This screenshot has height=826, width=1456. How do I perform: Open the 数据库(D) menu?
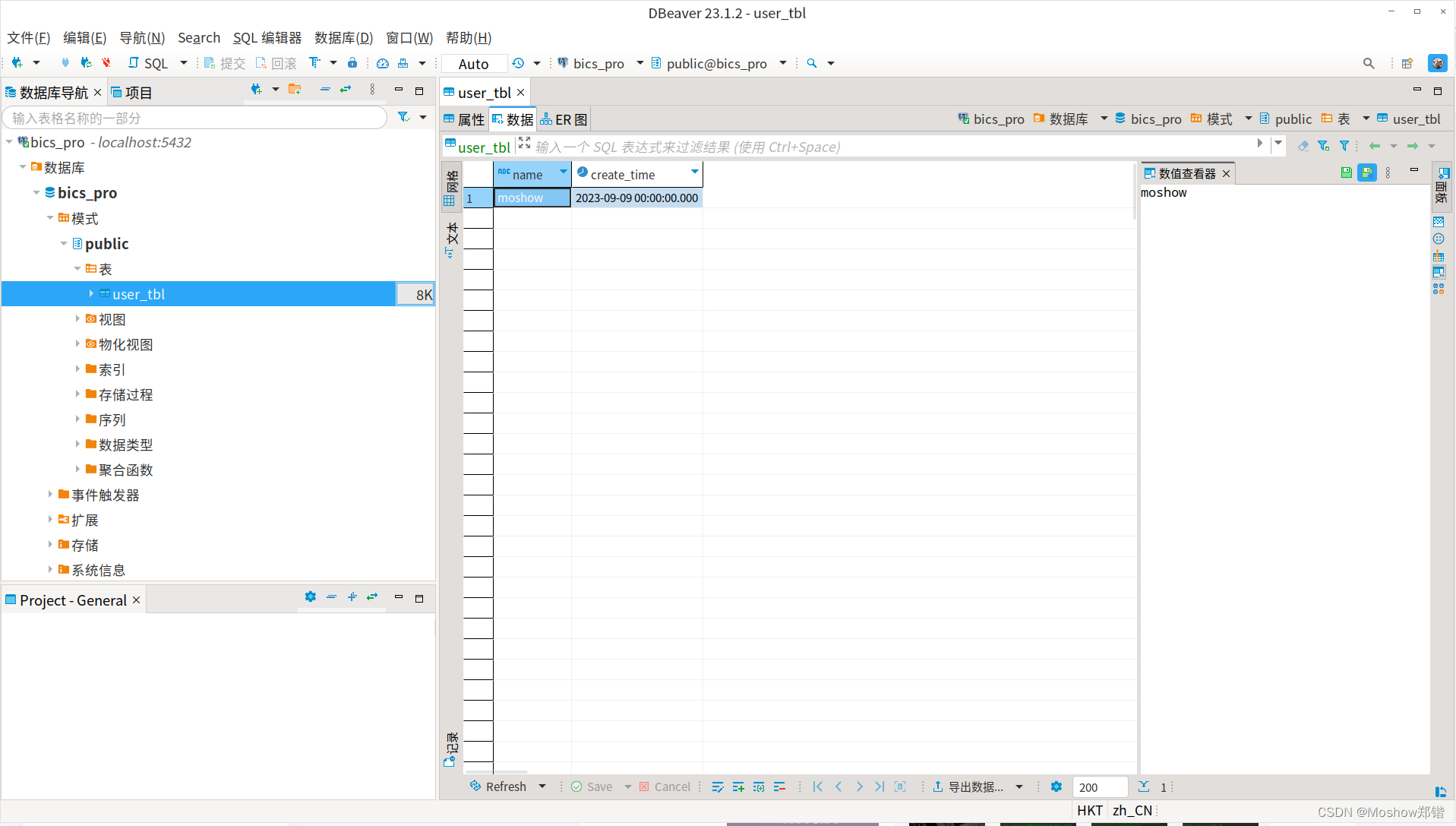point(343,38)
